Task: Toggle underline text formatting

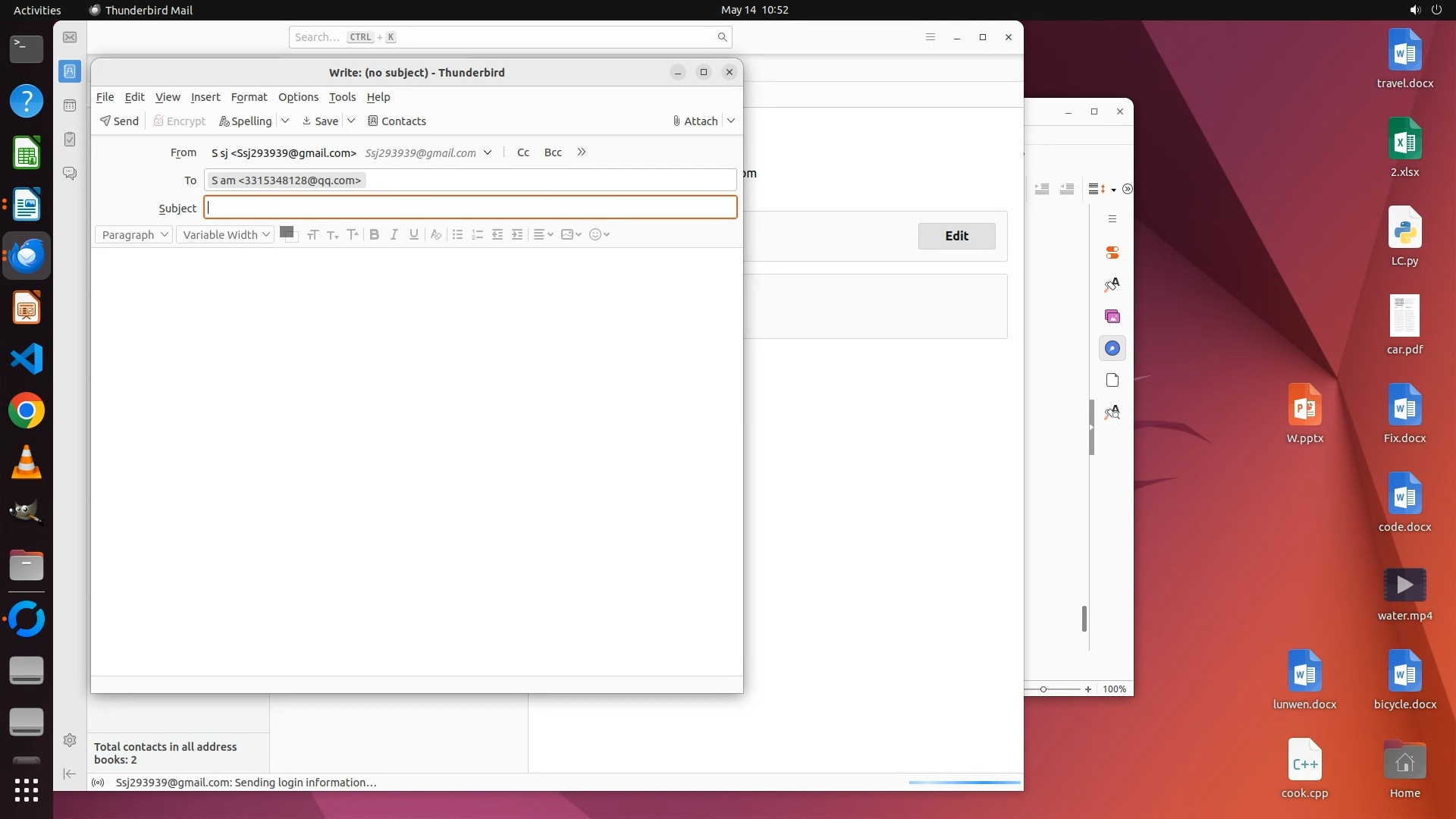Action: point(413,234)
